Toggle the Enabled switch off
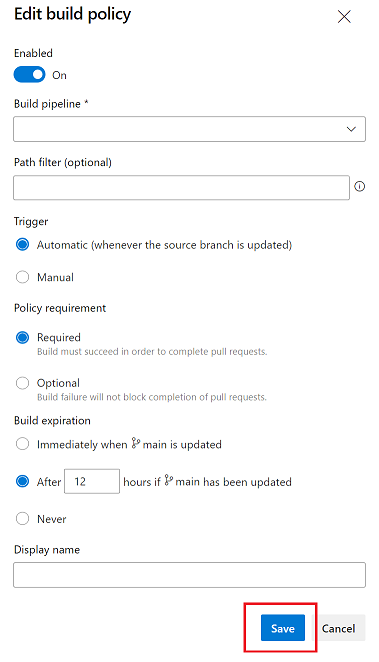 (30, 75)
